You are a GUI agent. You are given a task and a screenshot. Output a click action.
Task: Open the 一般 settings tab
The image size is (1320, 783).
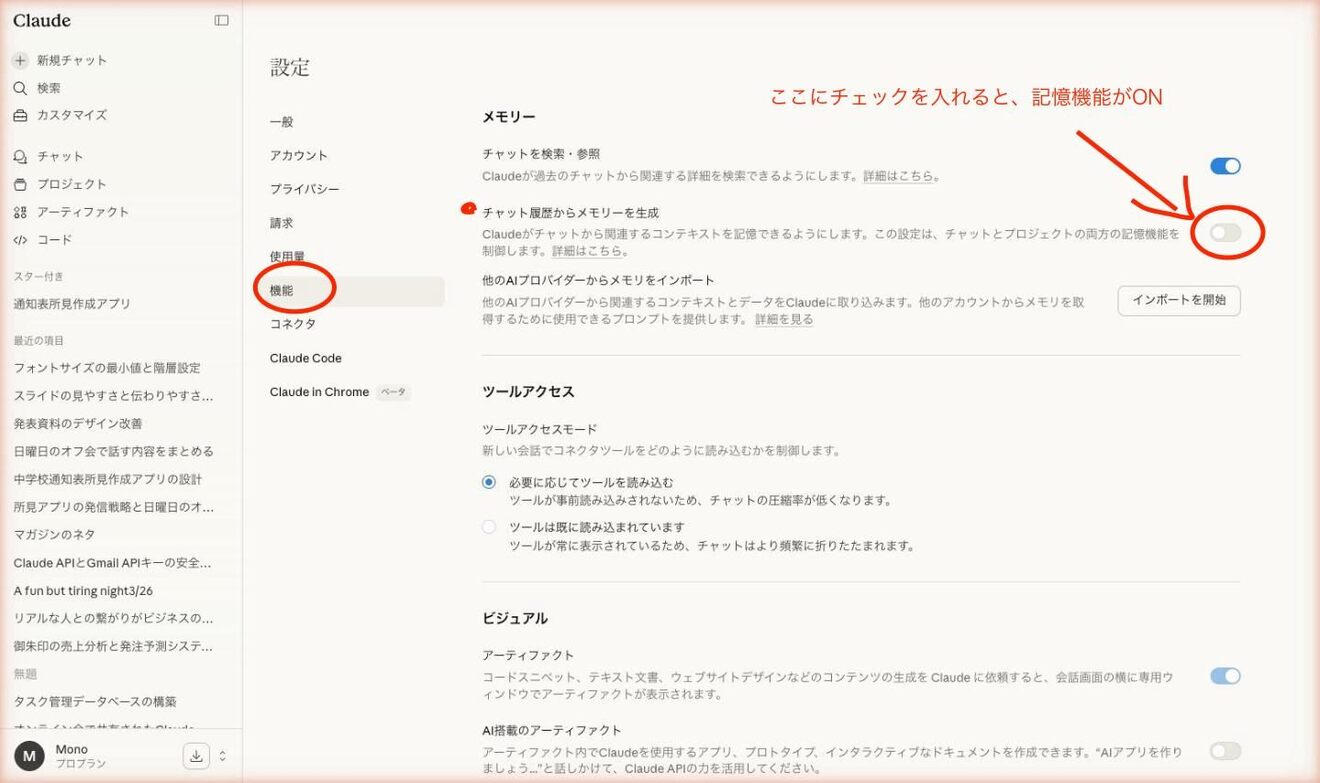[x=282, y=122]
